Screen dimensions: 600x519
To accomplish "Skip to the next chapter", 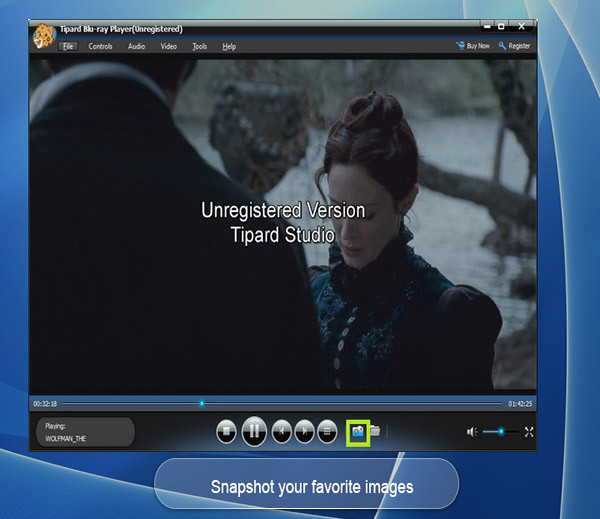I will pyautogui.click(x=305, y=431).
